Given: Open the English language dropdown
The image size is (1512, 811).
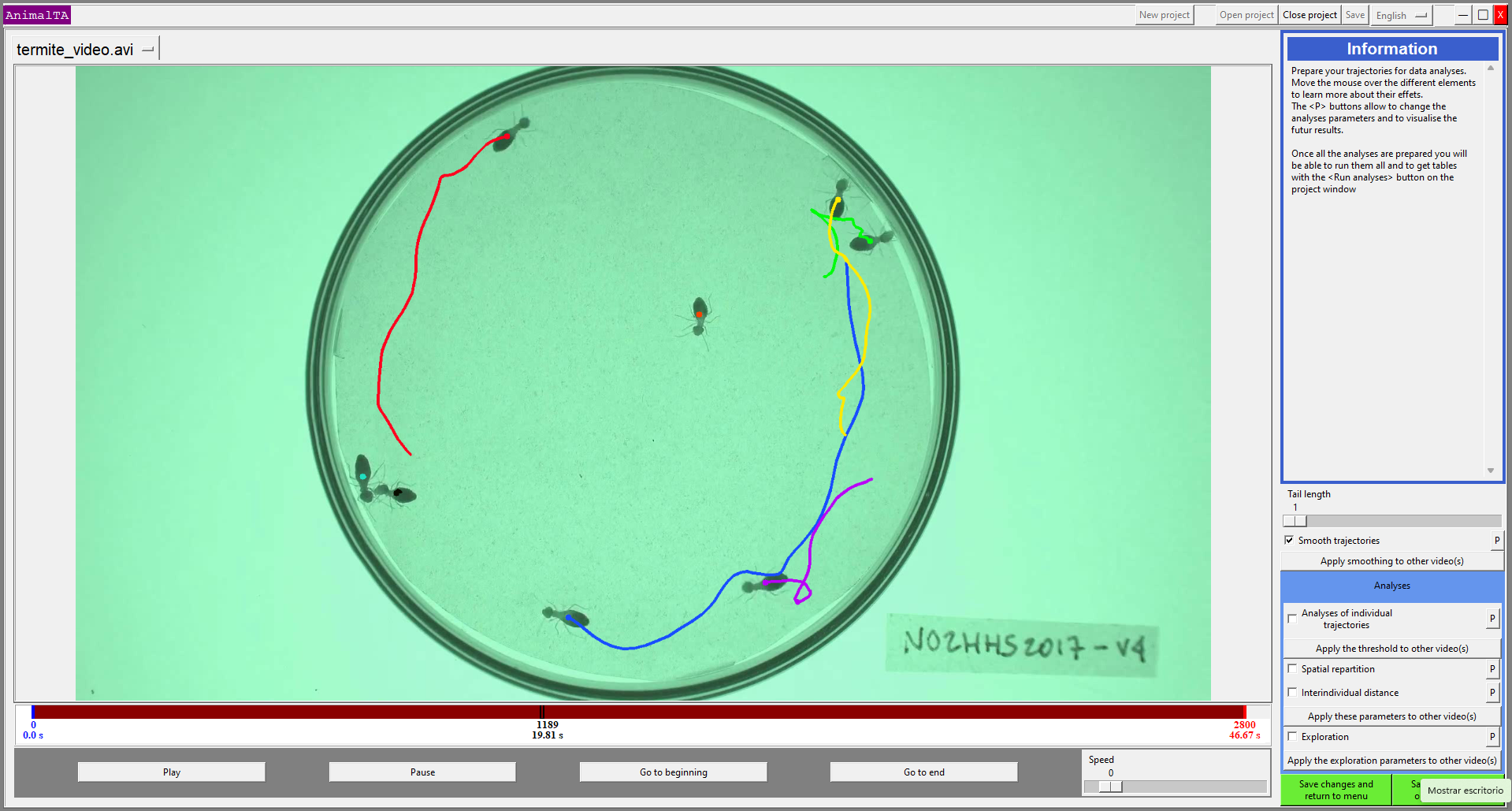Looking at the screenshot, I should click(1401, 16).
